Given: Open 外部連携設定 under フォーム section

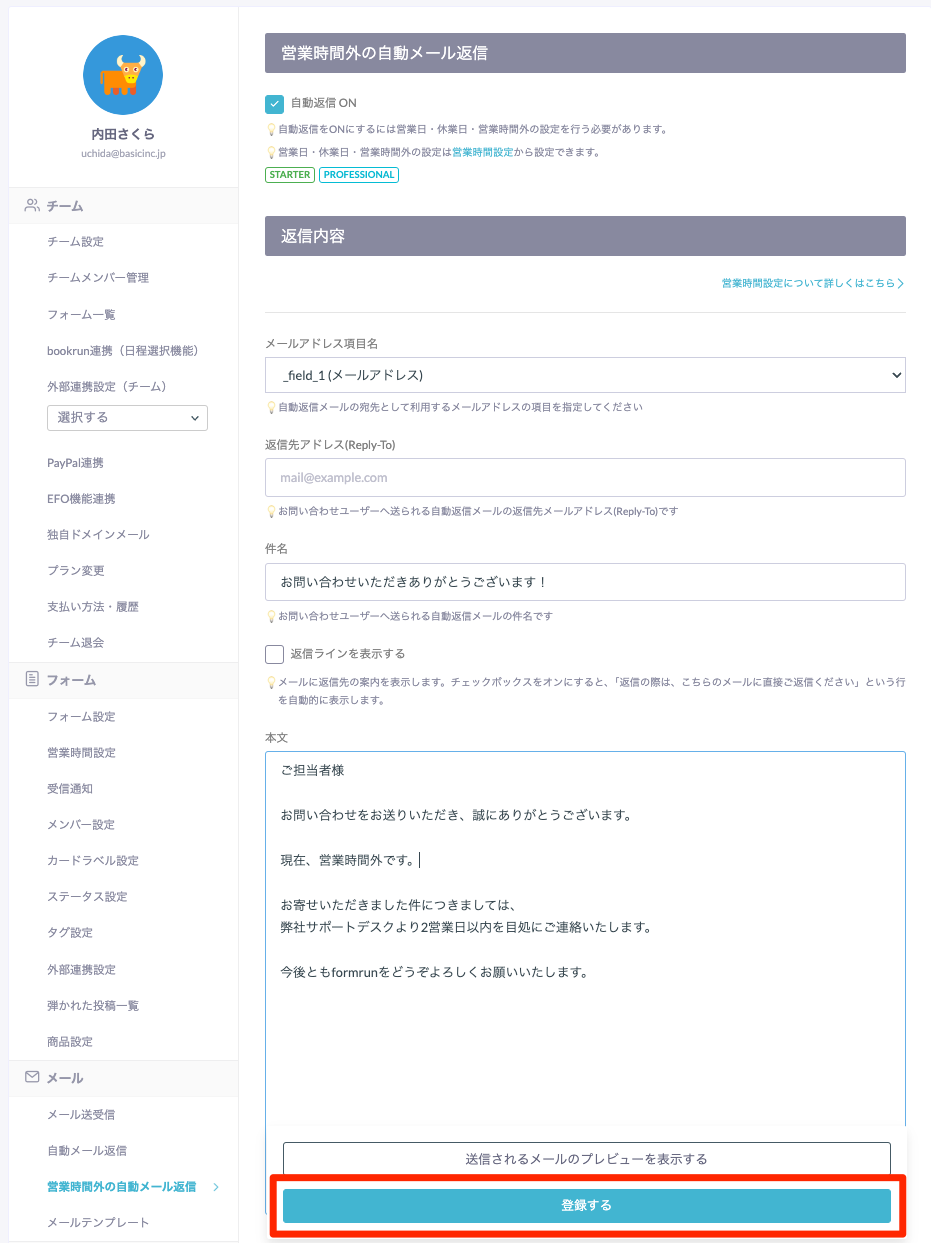Looking at the screenshot, I should point(81,970).
